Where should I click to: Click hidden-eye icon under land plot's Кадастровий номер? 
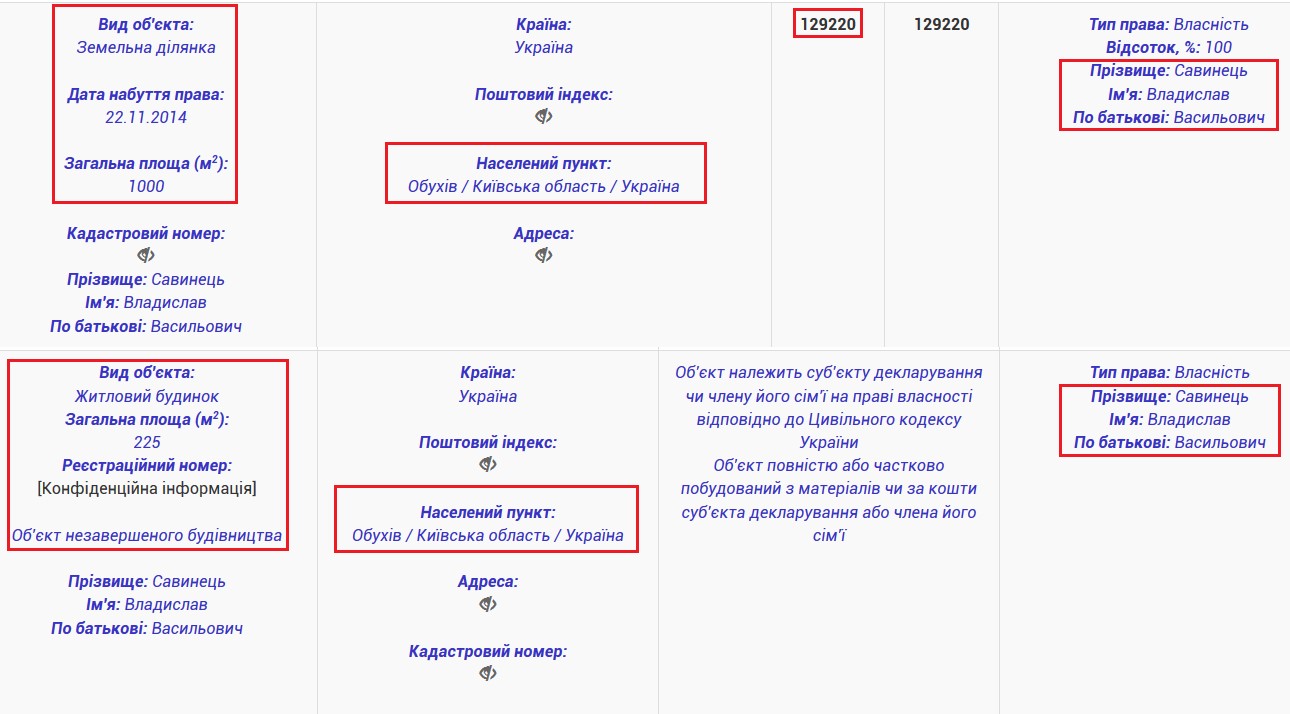click(146, 255)
